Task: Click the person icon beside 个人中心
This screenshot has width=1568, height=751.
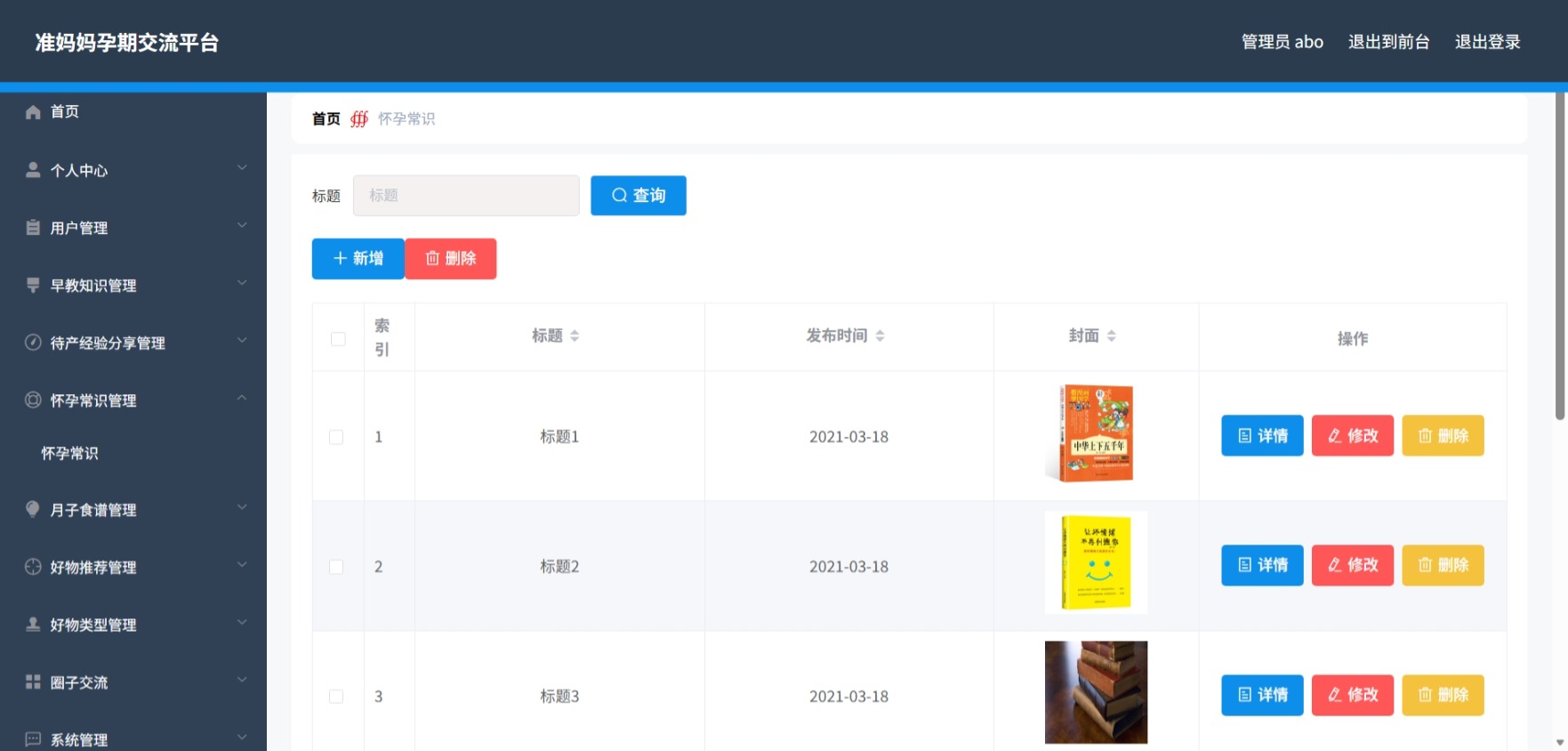Action: (x=33, y=170)
